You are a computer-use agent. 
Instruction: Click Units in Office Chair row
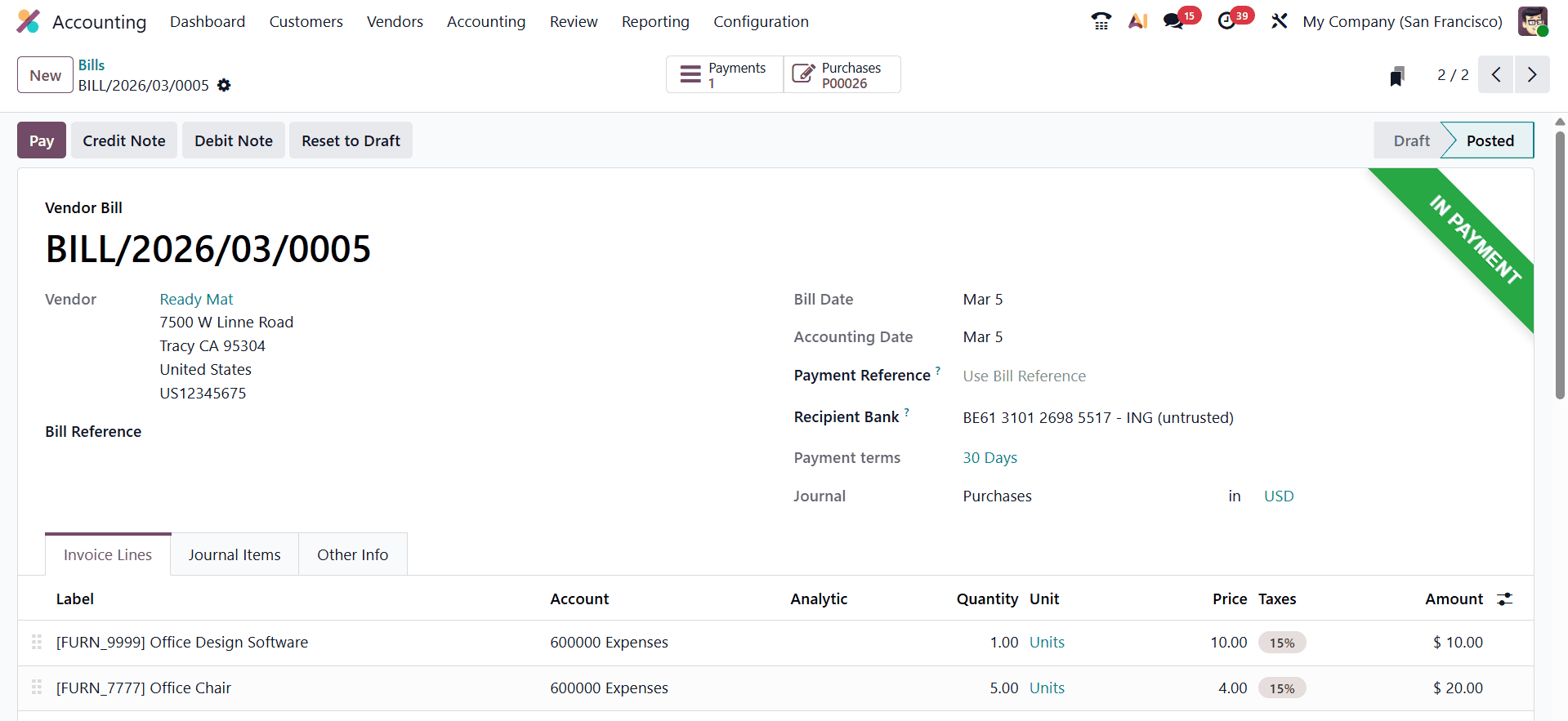coord(1047,688)
